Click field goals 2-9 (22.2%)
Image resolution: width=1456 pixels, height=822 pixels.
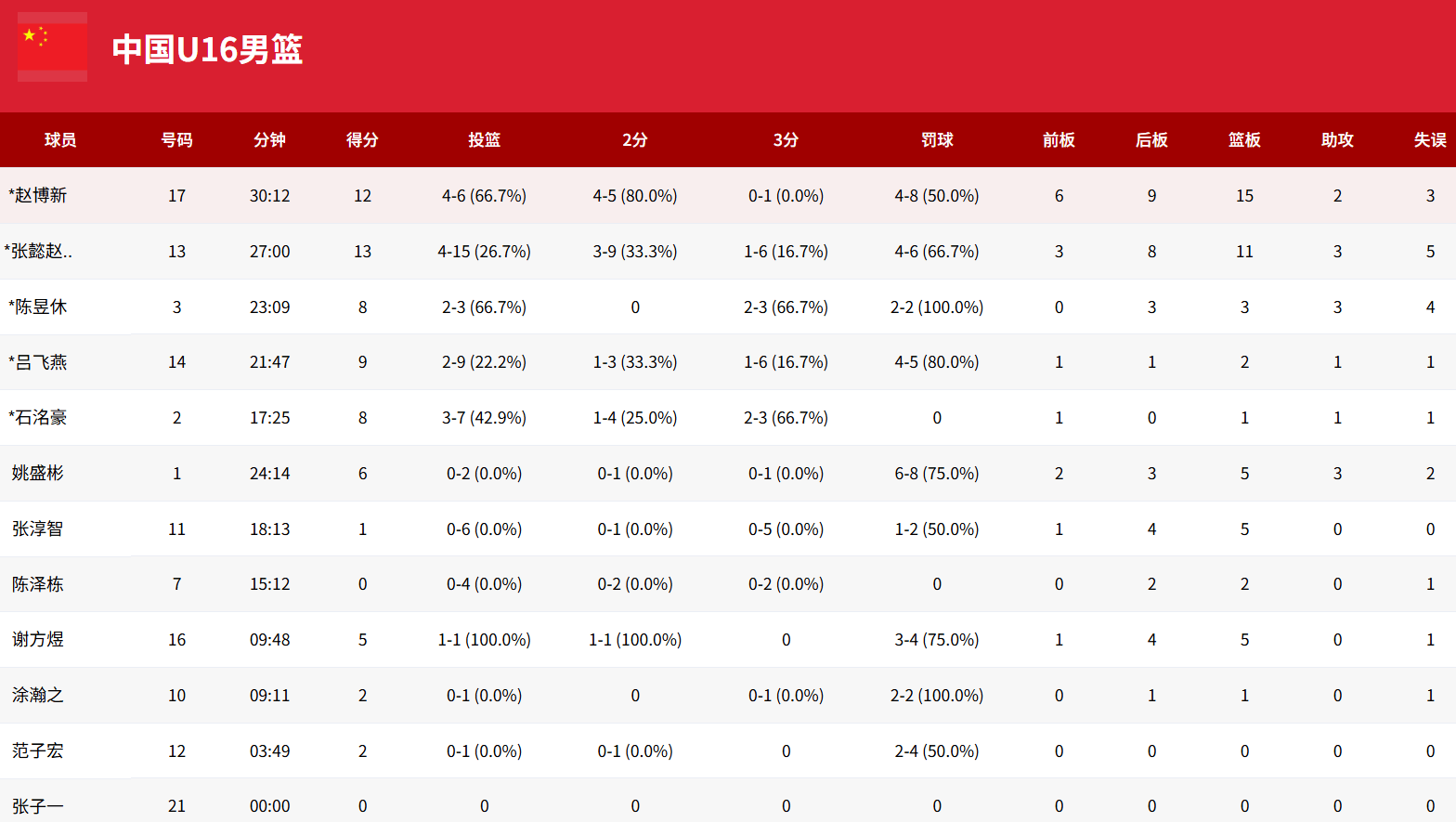pyautogui.click(x=484, y=362)
